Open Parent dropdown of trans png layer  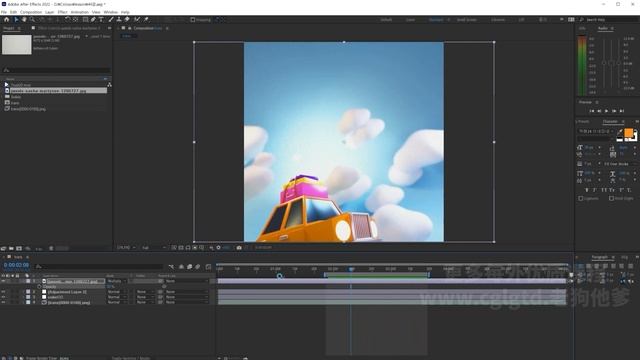pyautogui.click(x=186, y=302)
